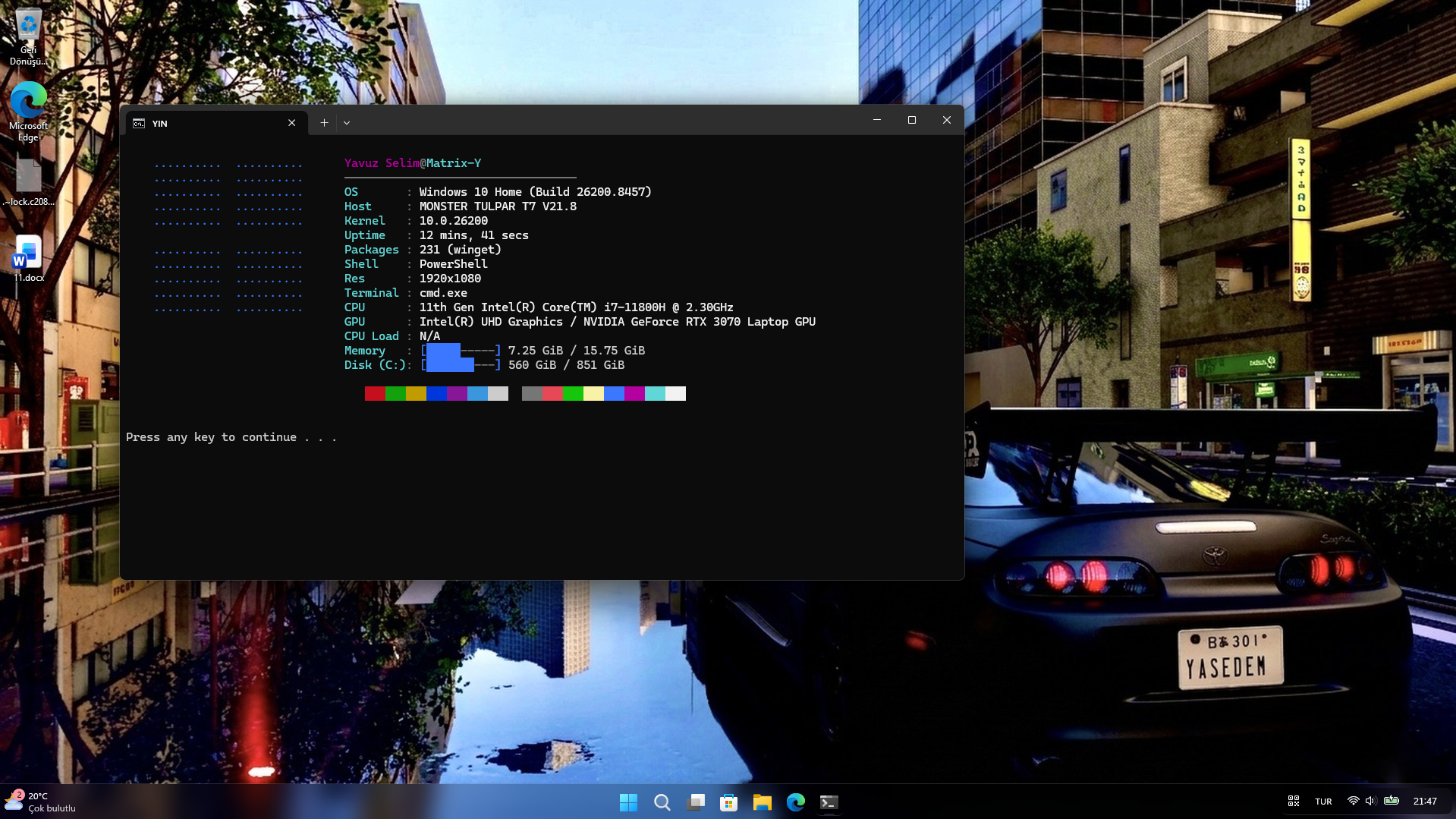The height and width of the screenshot is (819, 1456).
Task: Open Task View in the taskbar
Action: (x=695, y=802)
